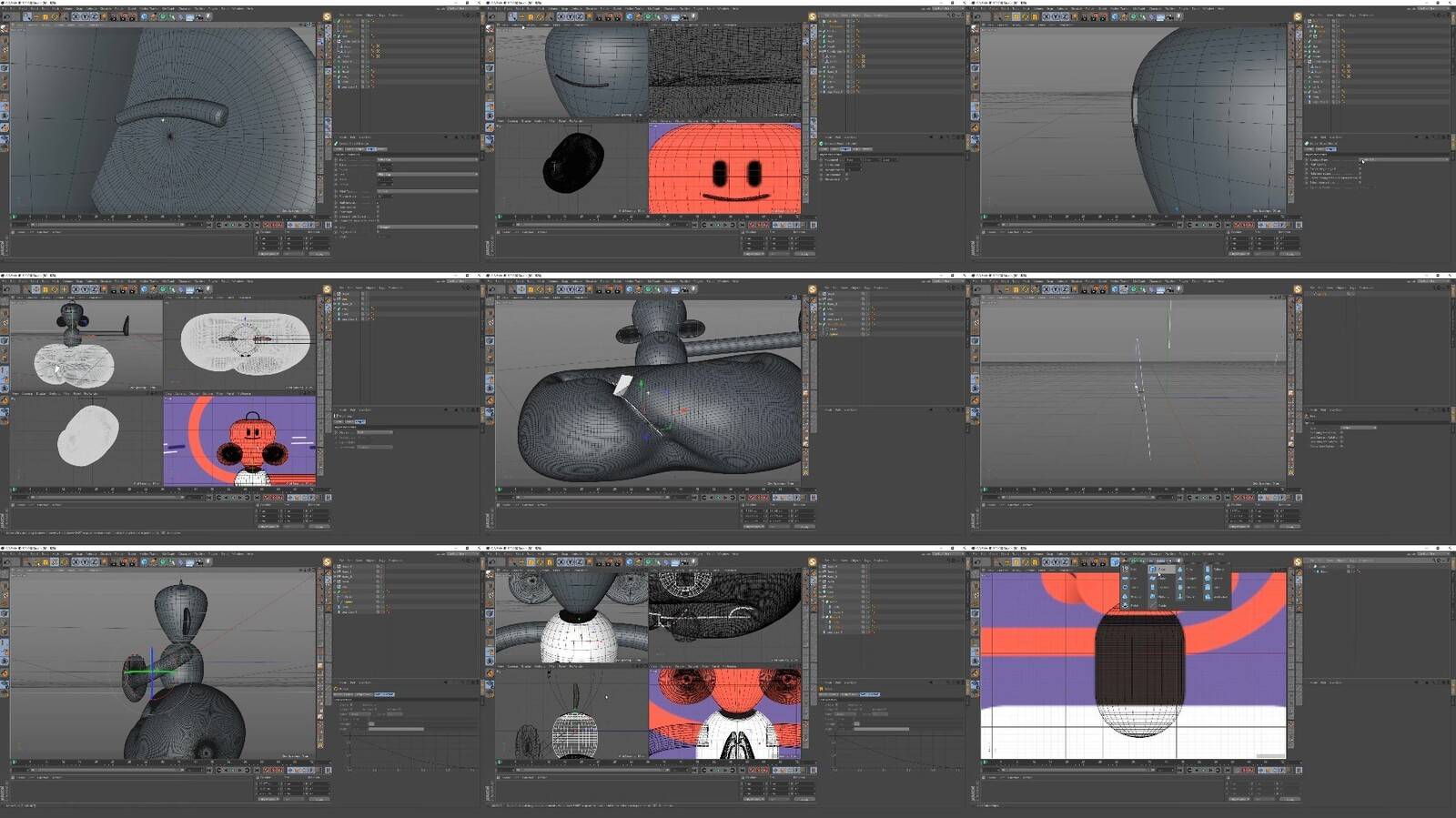1456x818 pixels.
Task: Click Camera icon in empty gray viewport window
Action: 1168,289
